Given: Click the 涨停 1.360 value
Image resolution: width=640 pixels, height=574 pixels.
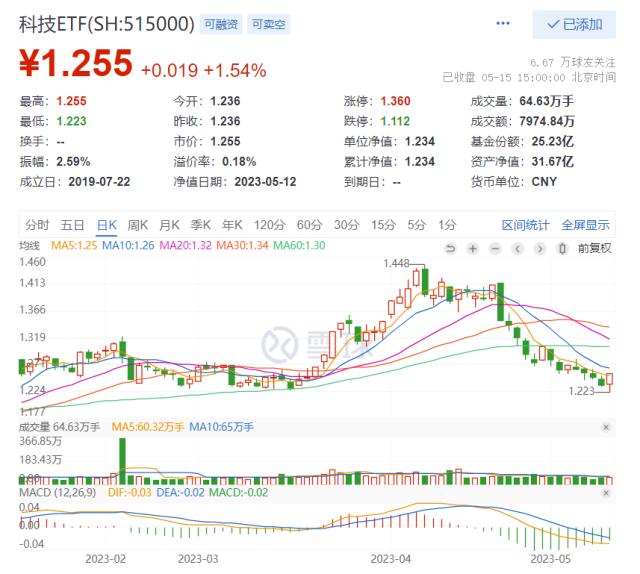Looking at the screenshot, I should pyautogui.click(x=396, y=101).
